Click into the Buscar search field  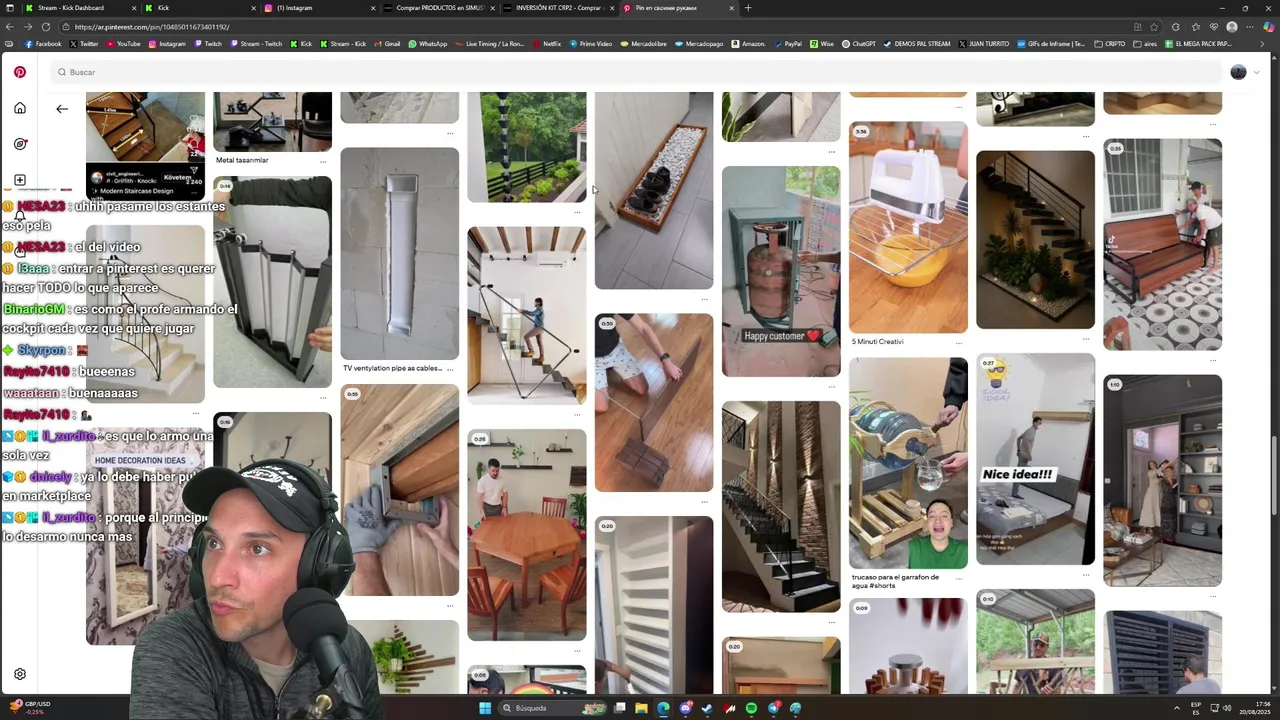coord(637,72)
